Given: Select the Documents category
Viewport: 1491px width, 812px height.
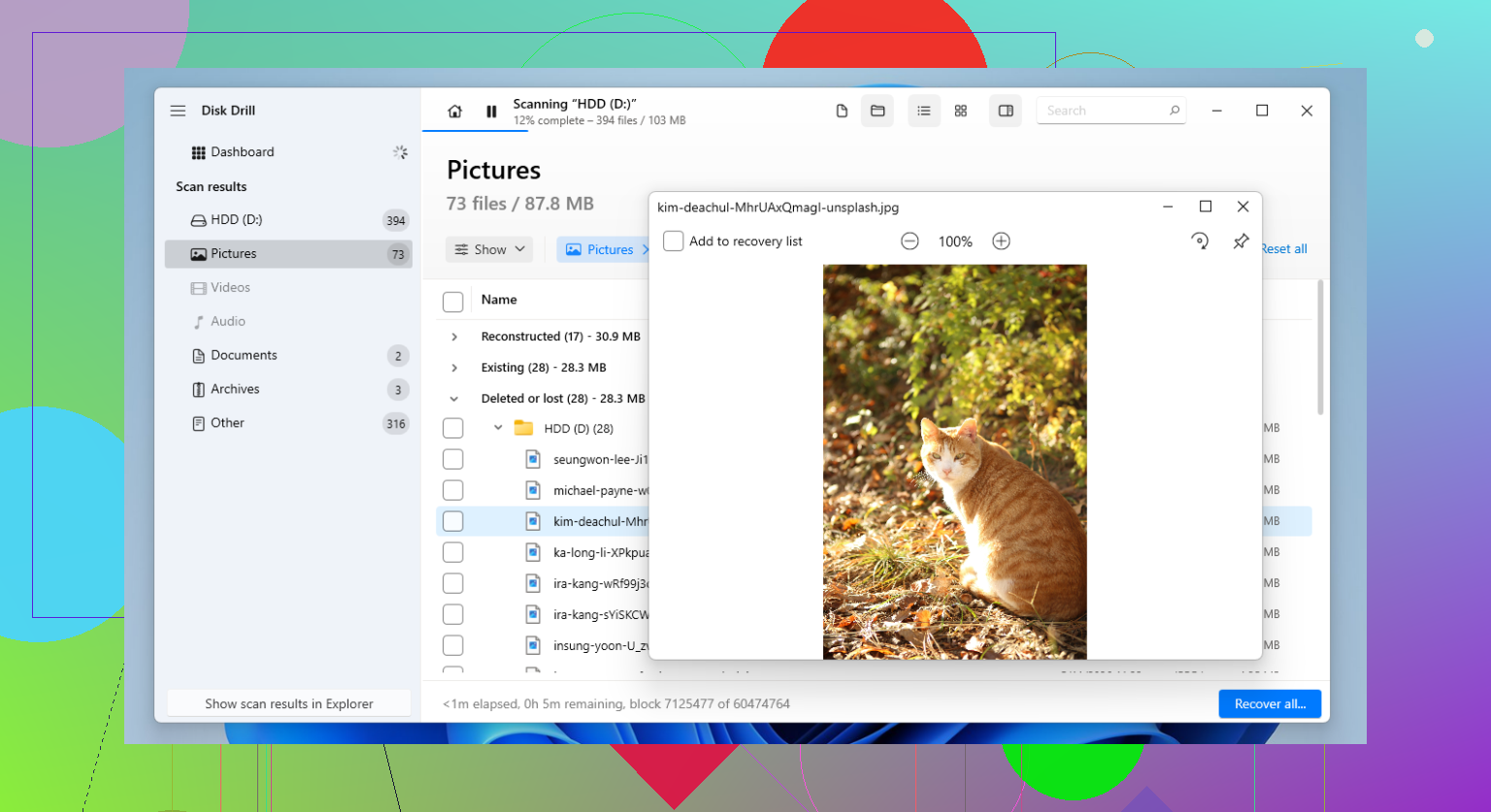Looking at the screenshot, I should click(x=288, y=356).
